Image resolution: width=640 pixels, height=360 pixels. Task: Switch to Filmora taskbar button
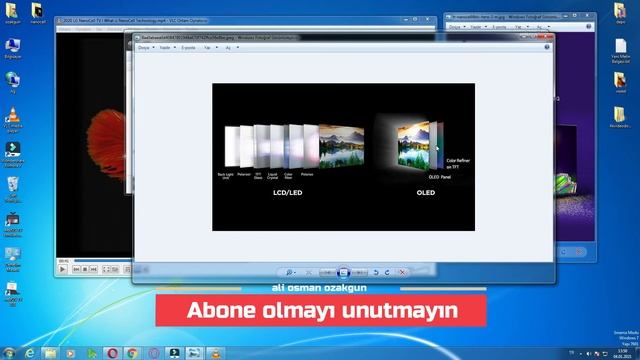[174, 353]
